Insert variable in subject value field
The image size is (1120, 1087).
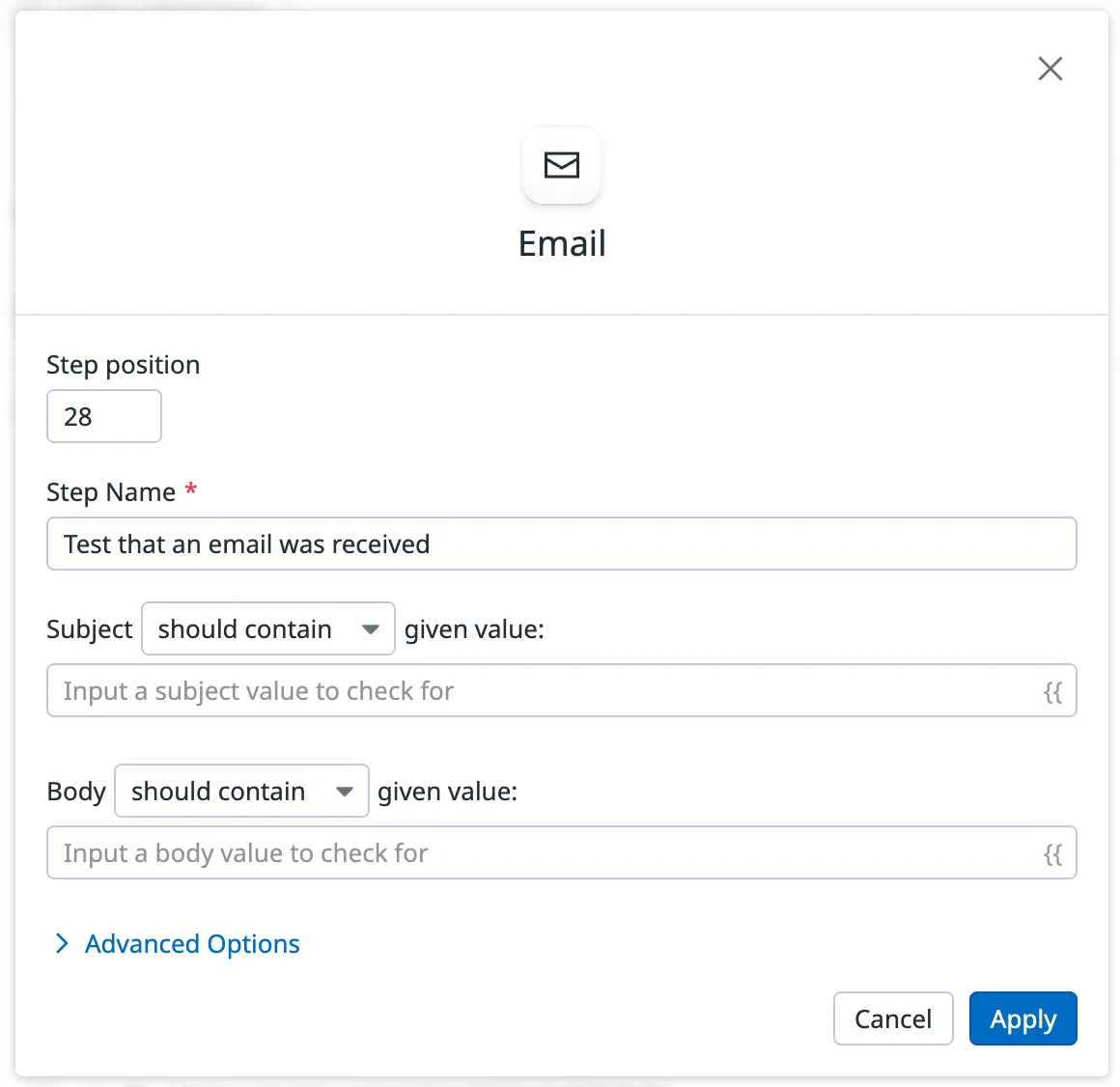coord(1052,691)
